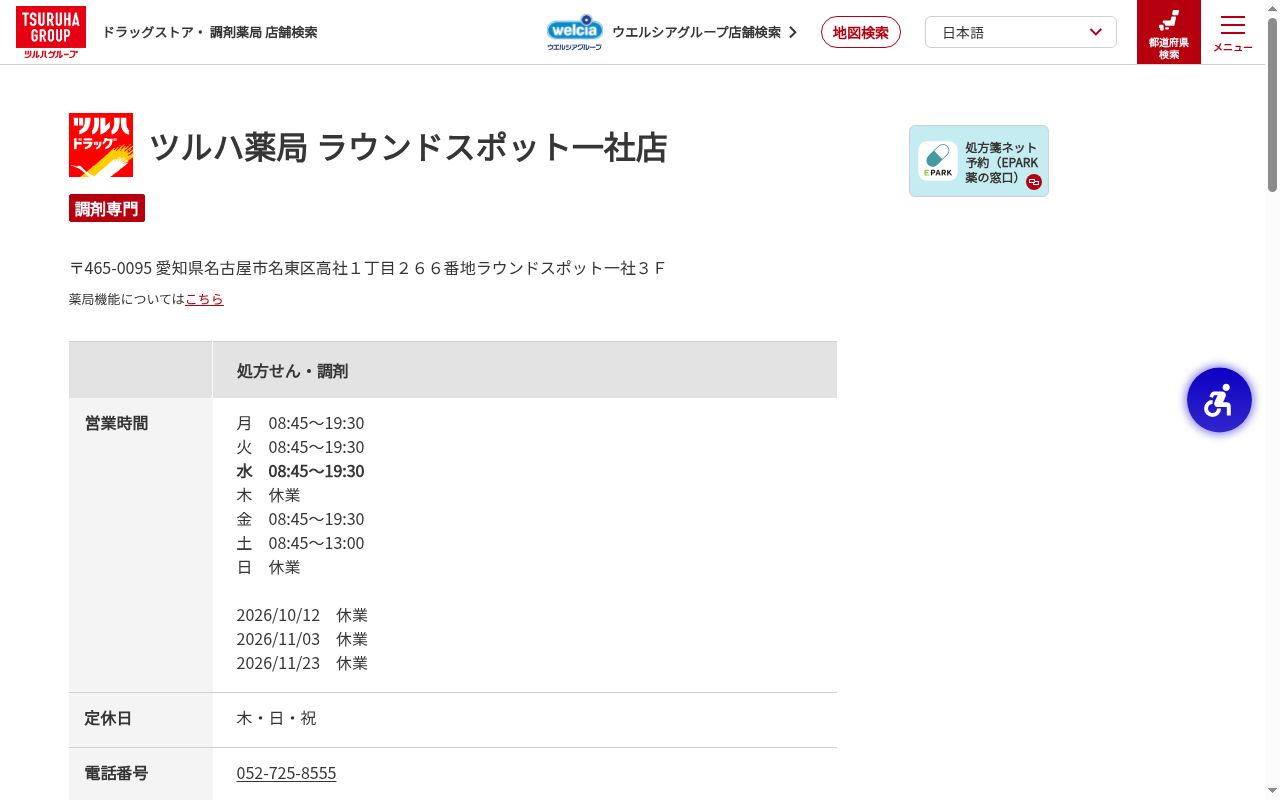Click the ドラッグストア・調剤薬局 店舗検索 header text

coord(210,32)
